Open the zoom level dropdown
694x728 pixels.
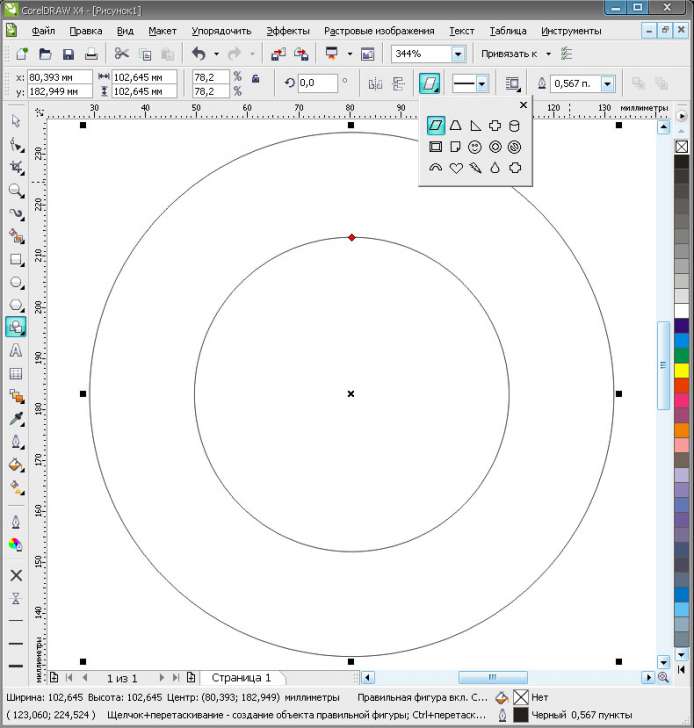pos(458,54)
